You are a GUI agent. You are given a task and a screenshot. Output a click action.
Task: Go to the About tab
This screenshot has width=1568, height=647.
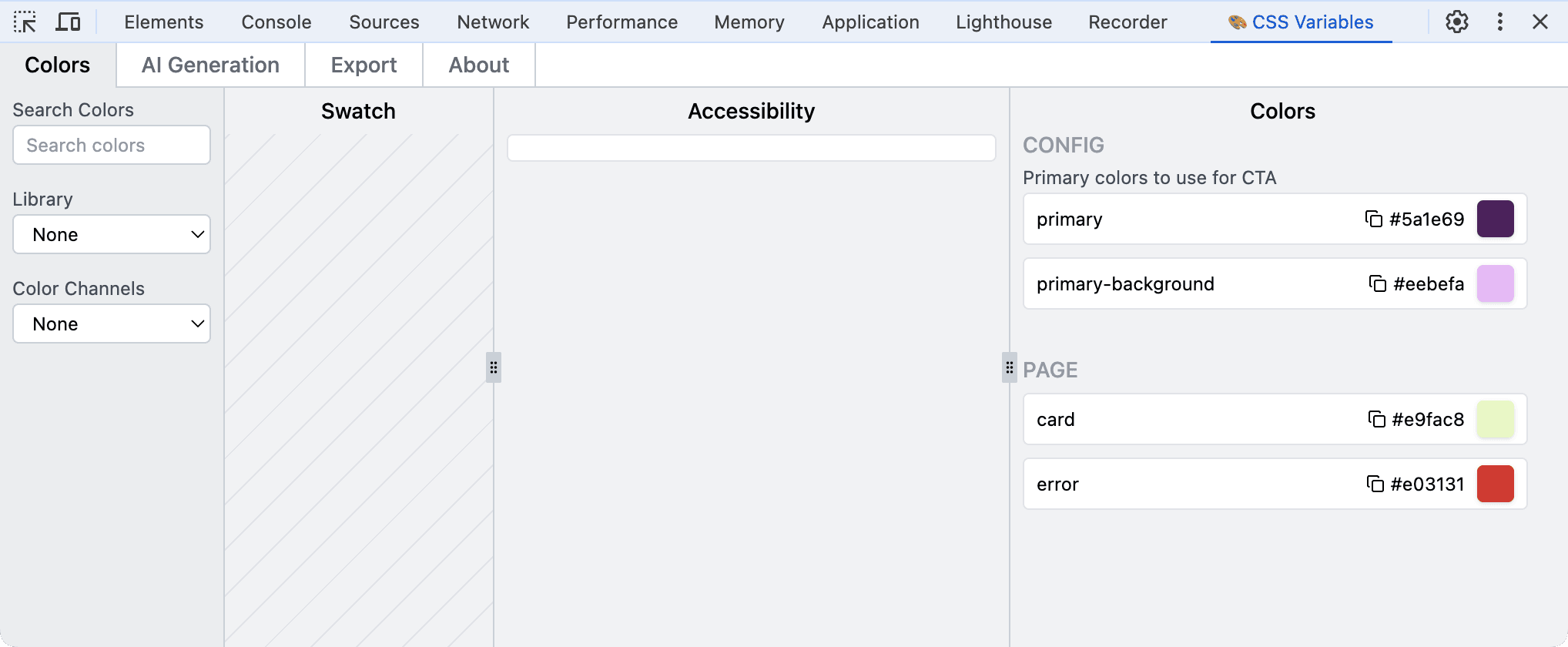[478, 65]
